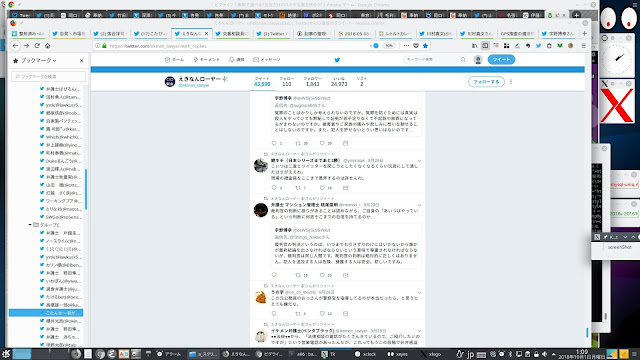Go to Firefox home page icon
This screenshot has height=360, width=640.
click(x=48, y=46)
